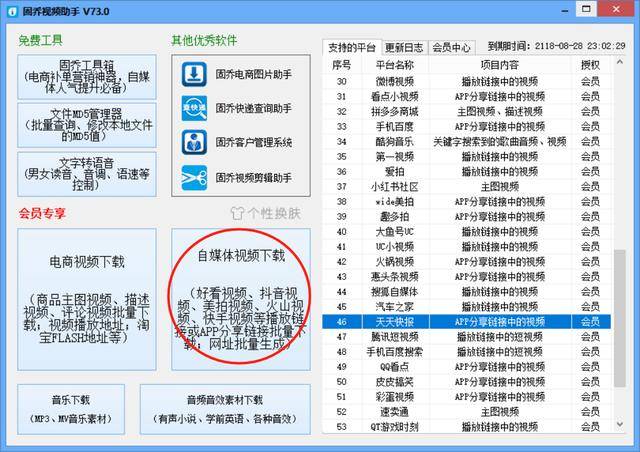Screen dimensions: 640x452
Task: Select the 第一视频 row
Action: coord(467,157)
